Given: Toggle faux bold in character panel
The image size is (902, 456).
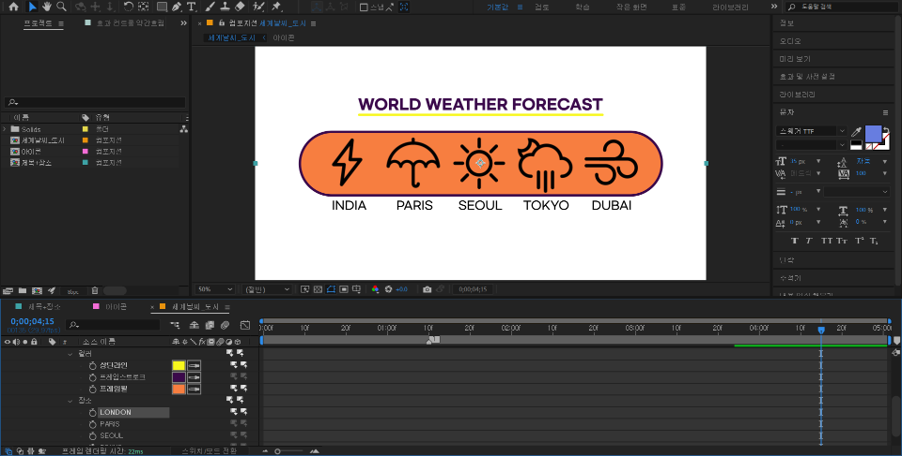Looking at the screenshot, I should [794, 240].
